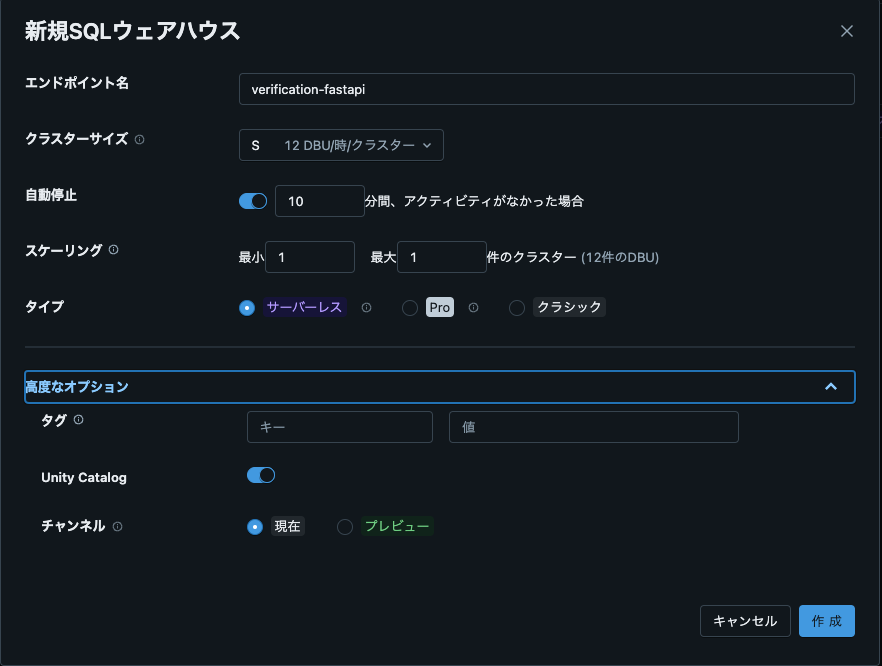Click the info icon after the Pro option

(x=473, y=308)
